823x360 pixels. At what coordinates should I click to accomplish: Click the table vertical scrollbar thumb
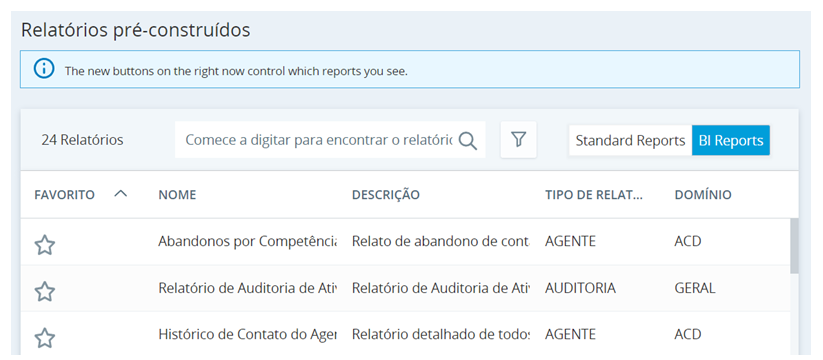coord(794,246)
